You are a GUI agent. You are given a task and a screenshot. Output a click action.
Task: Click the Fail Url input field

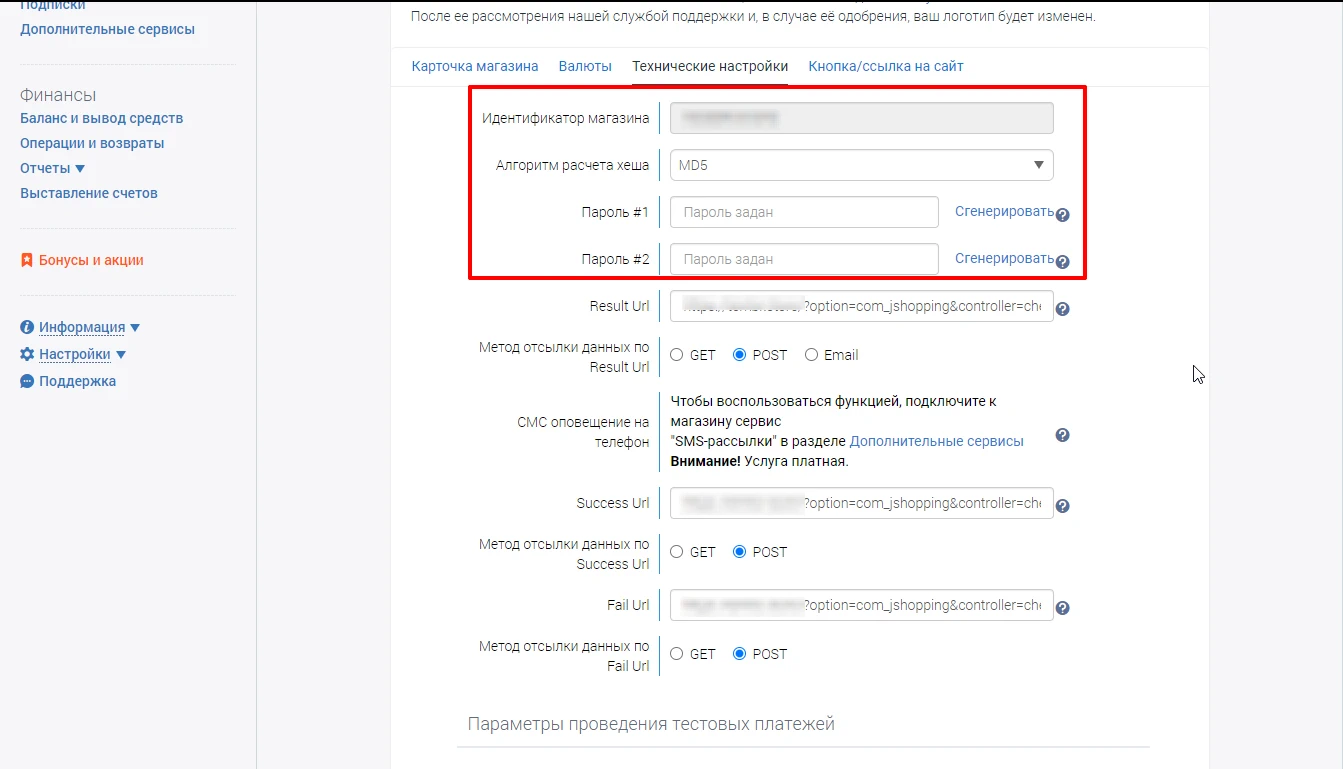coord(861,605)
